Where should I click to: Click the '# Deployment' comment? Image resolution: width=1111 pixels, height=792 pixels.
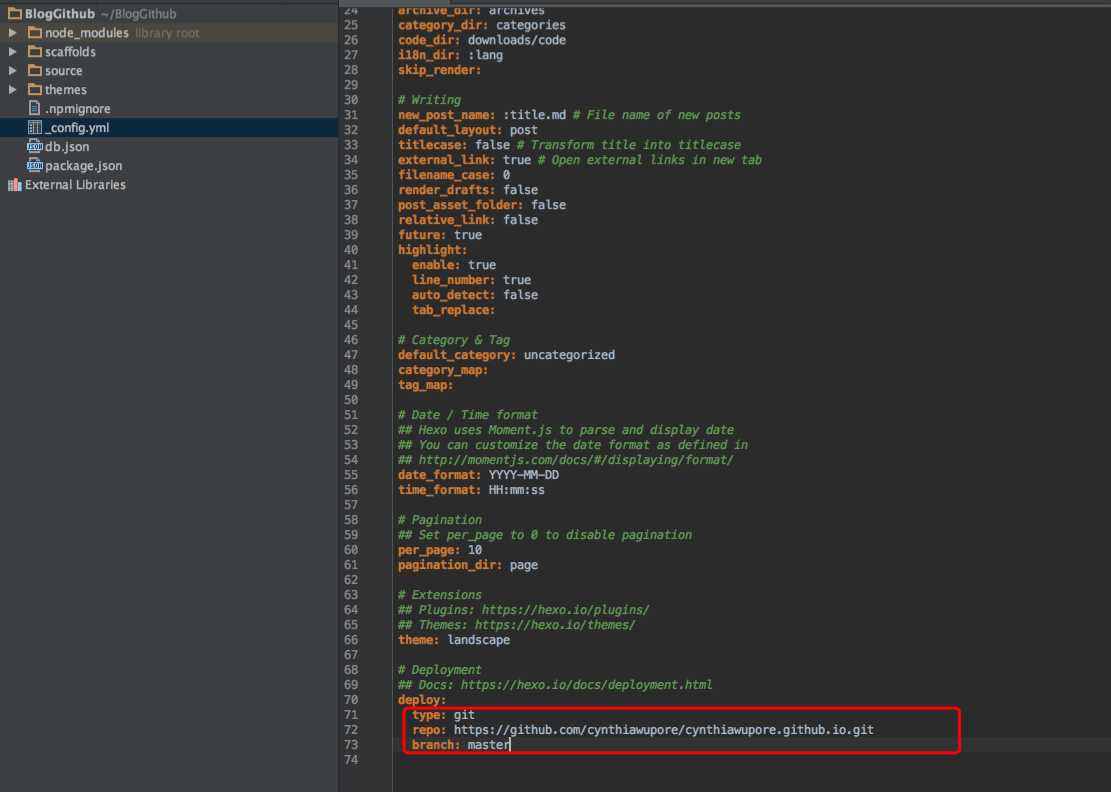pyautogui.click(x=439, y=670)
